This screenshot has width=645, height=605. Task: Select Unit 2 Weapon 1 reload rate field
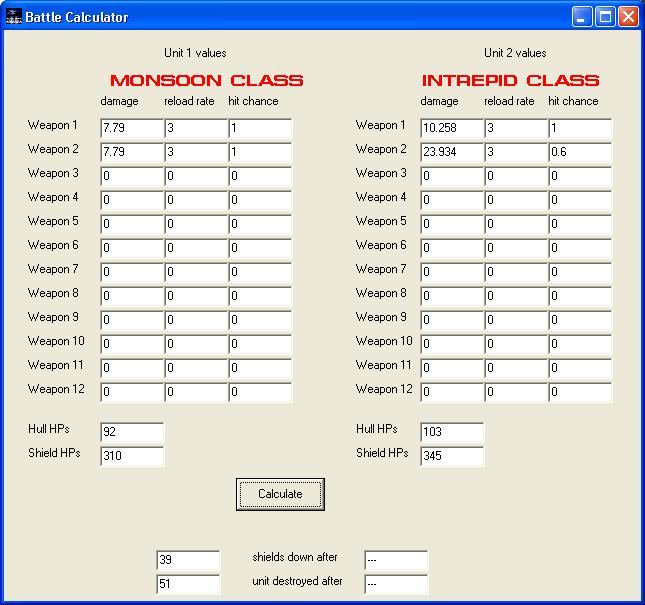point(516,128)
